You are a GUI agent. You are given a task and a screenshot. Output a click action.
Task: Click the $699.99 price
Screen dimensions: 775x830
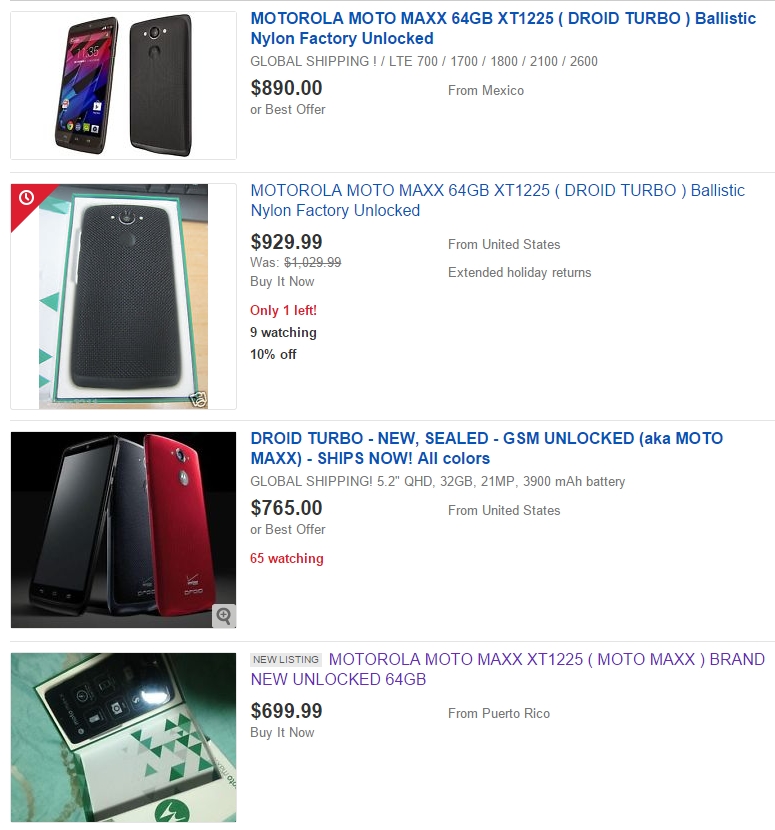[286, 711]
